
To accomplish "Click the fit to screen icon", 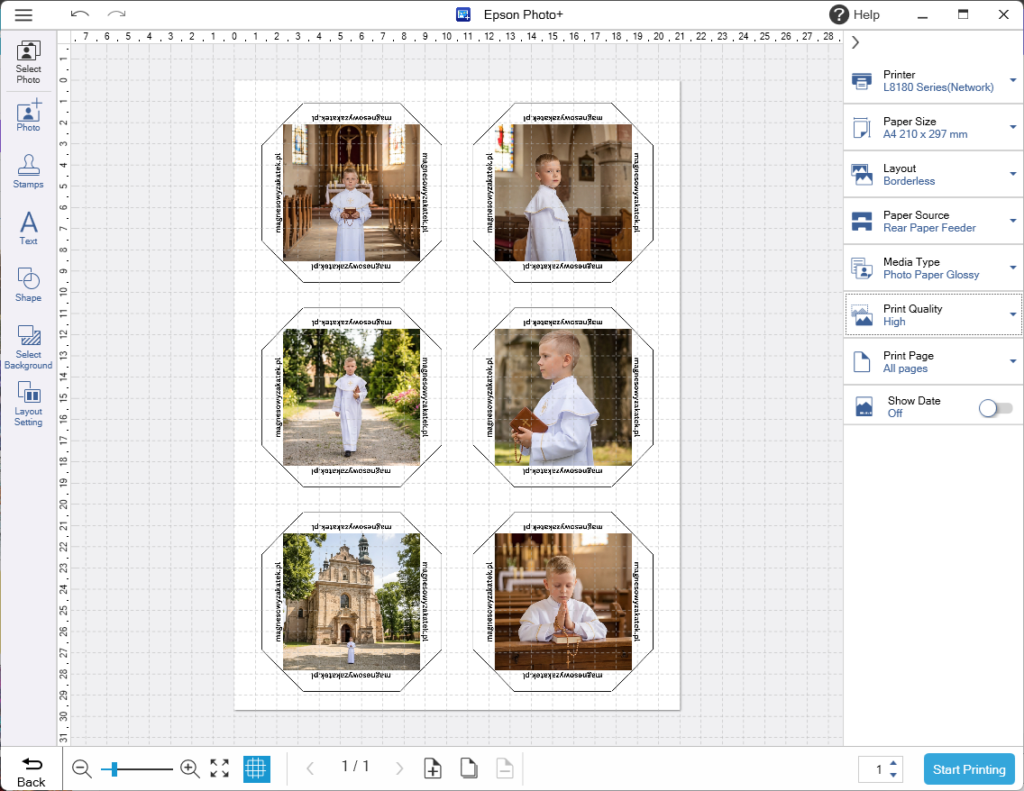I will [x=220, y=768].
